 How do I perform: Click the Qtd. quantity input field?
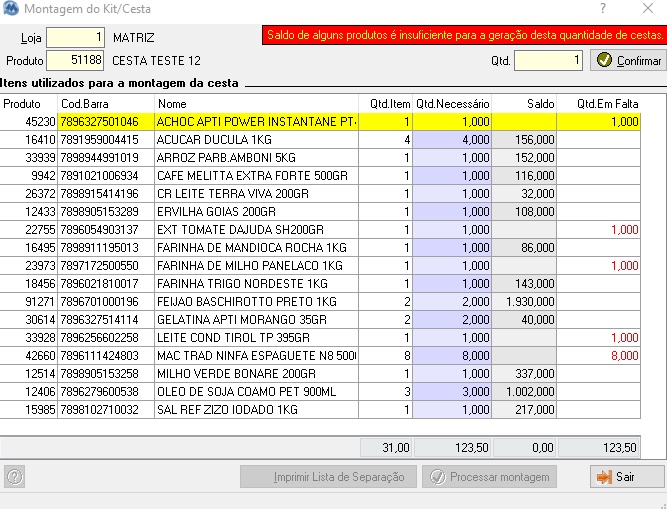tap(548, 60)
